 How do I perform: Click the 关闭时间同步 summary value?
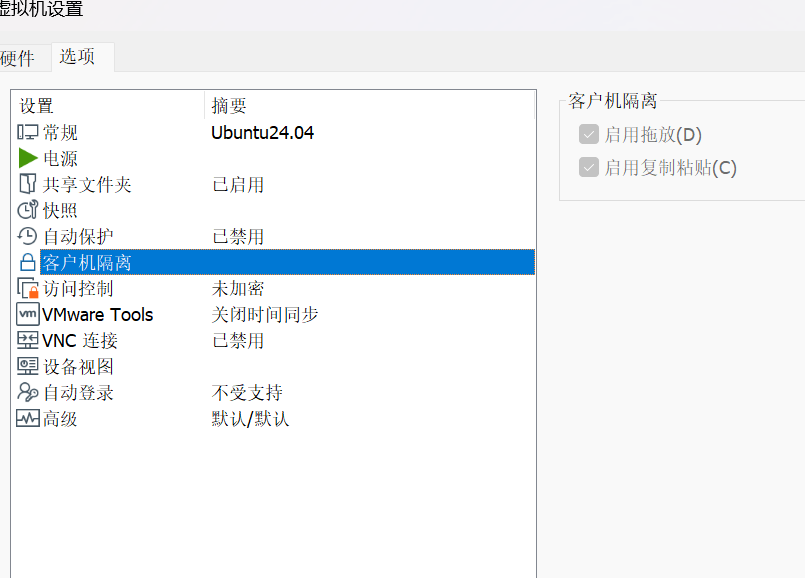265,315
